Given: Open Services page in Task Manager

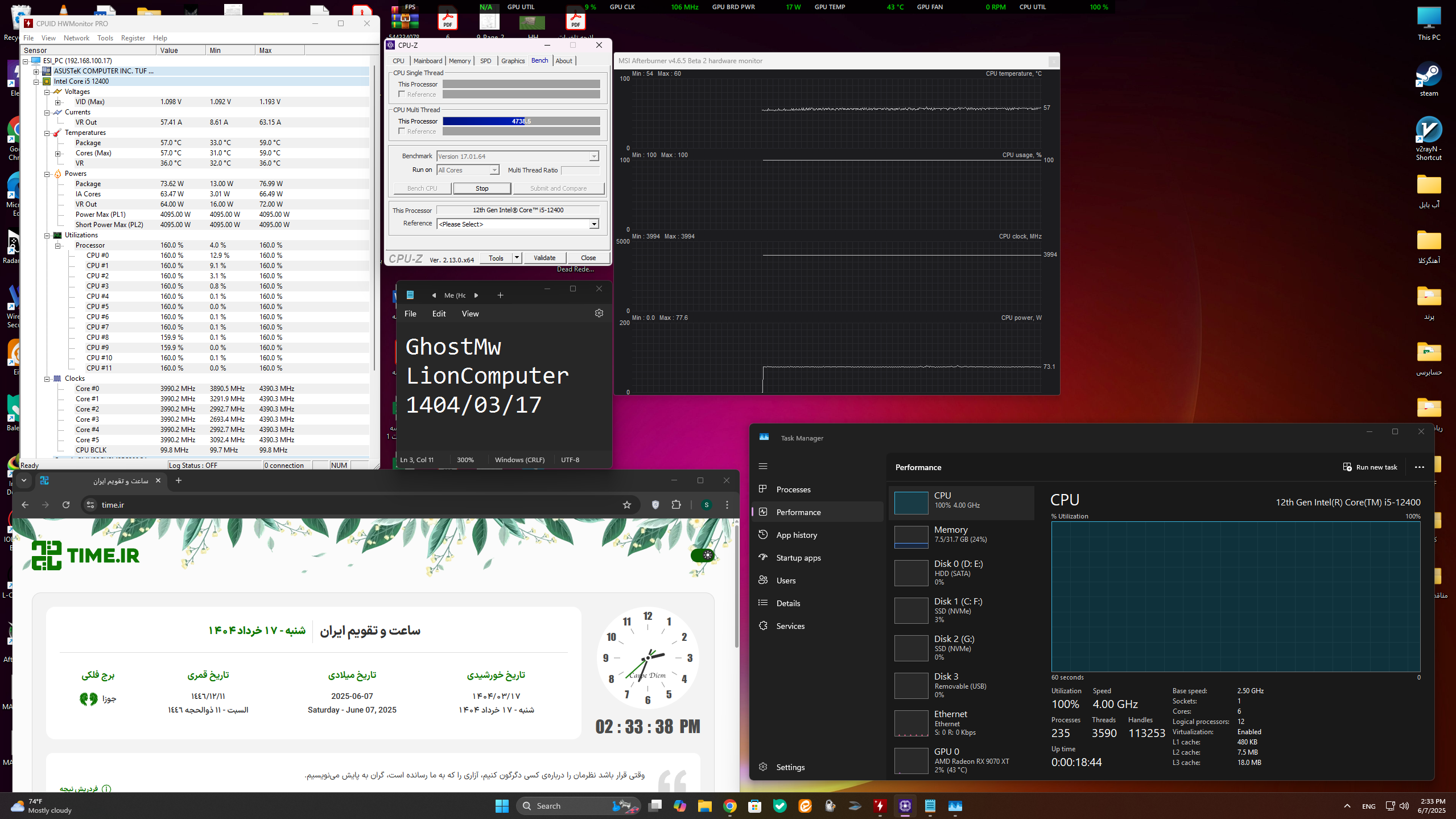Looking at the screenshot, I should coord(790,626).
